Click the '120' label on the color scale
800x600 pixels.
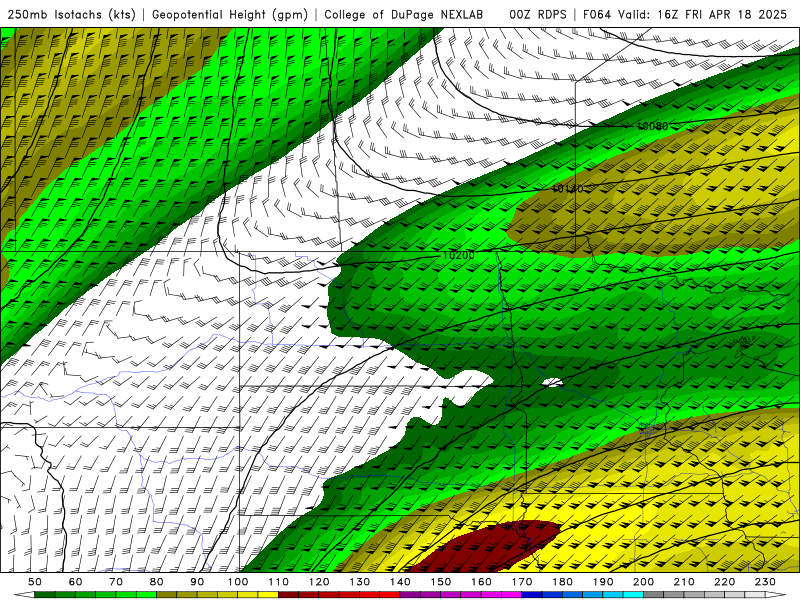click(319, 582)
